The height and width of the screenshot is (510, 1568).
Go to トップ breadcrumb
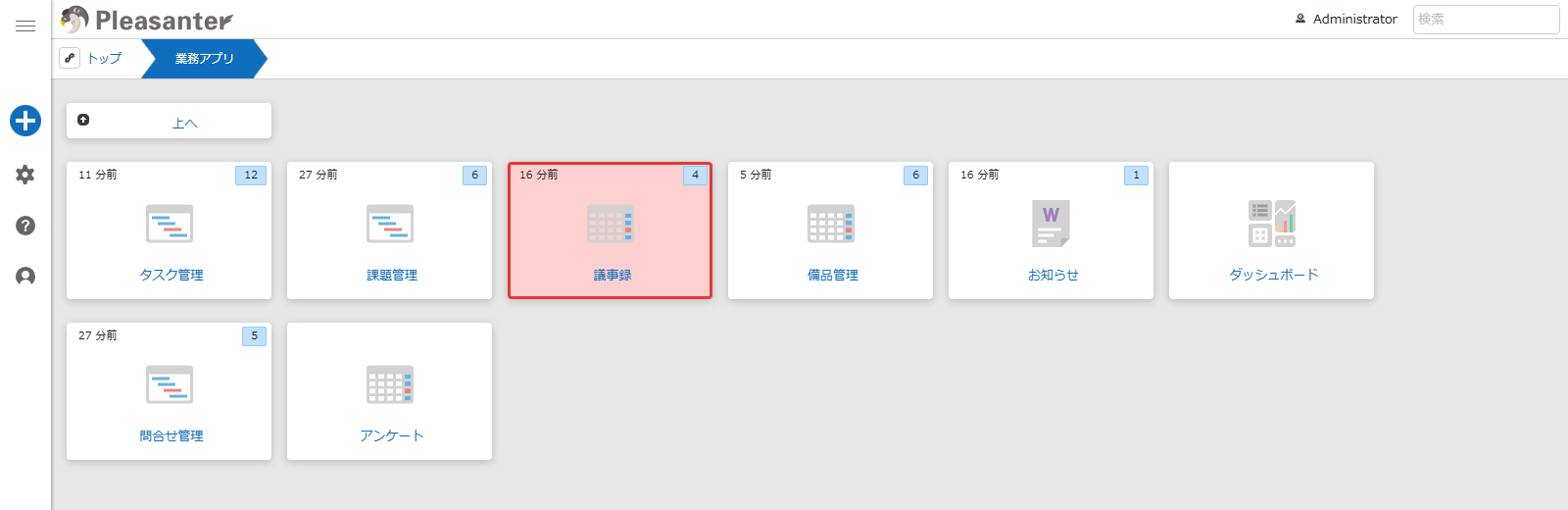(x=105, y=58)
